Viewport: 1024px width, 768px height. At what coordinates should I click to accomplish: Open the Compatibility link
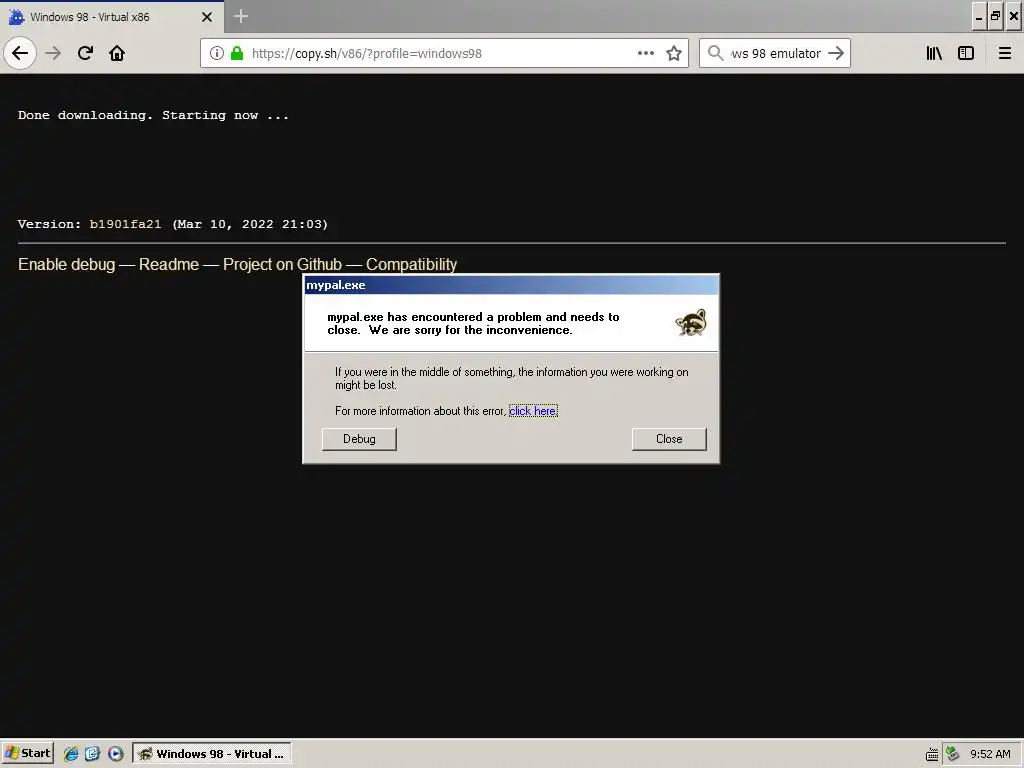[411, 264]
